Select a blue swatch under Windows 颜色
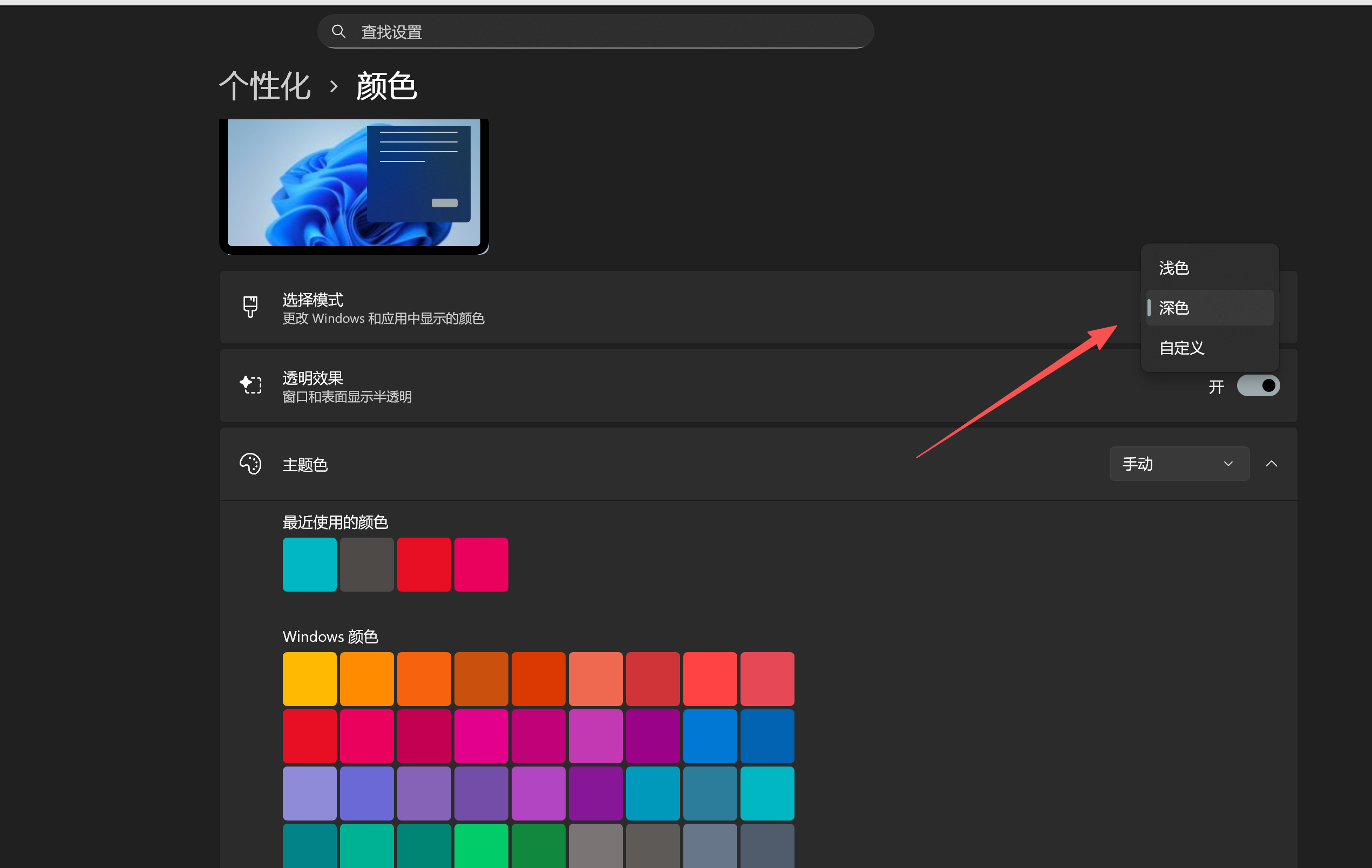This screenshot has height=868, width=1372. coord(710,736)
